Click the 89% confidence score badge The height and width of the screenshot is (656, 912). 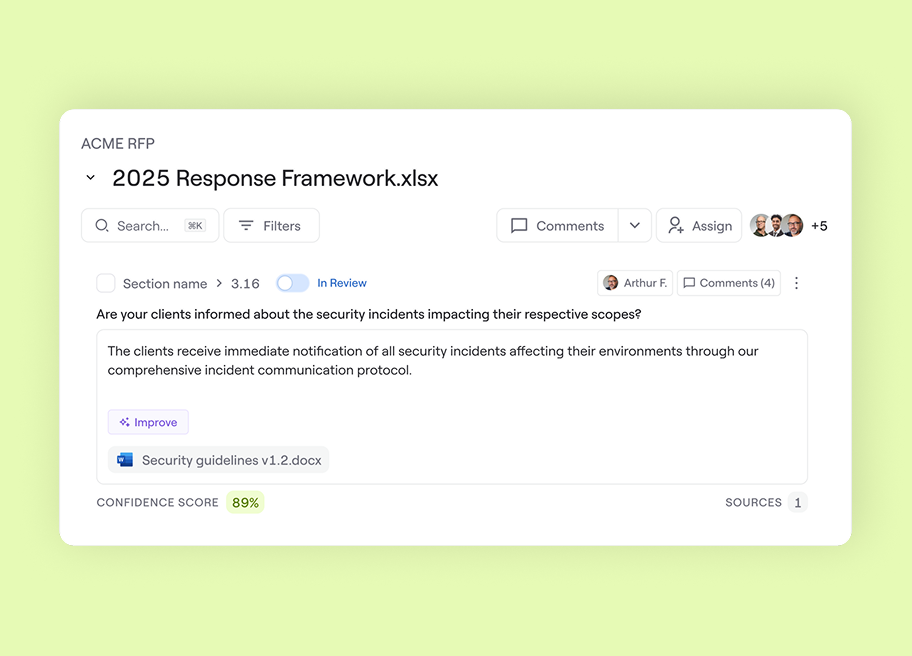click(245, 502)
